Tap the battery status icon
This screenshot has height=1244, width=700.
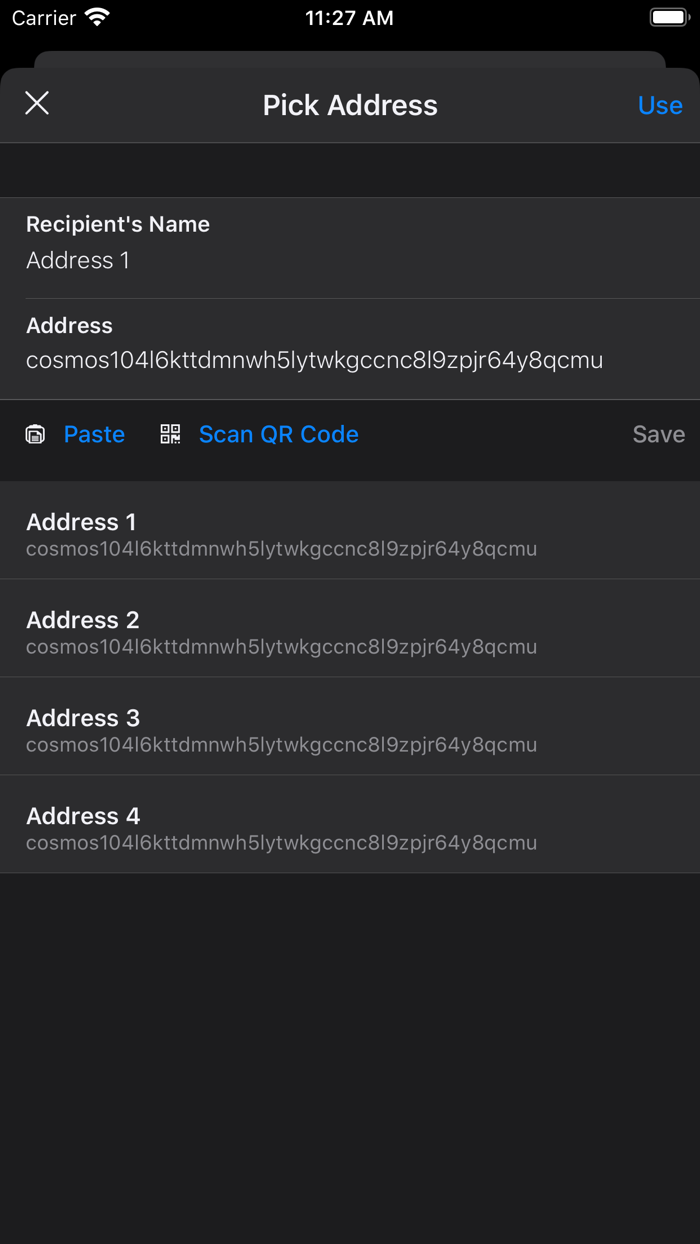668,18
